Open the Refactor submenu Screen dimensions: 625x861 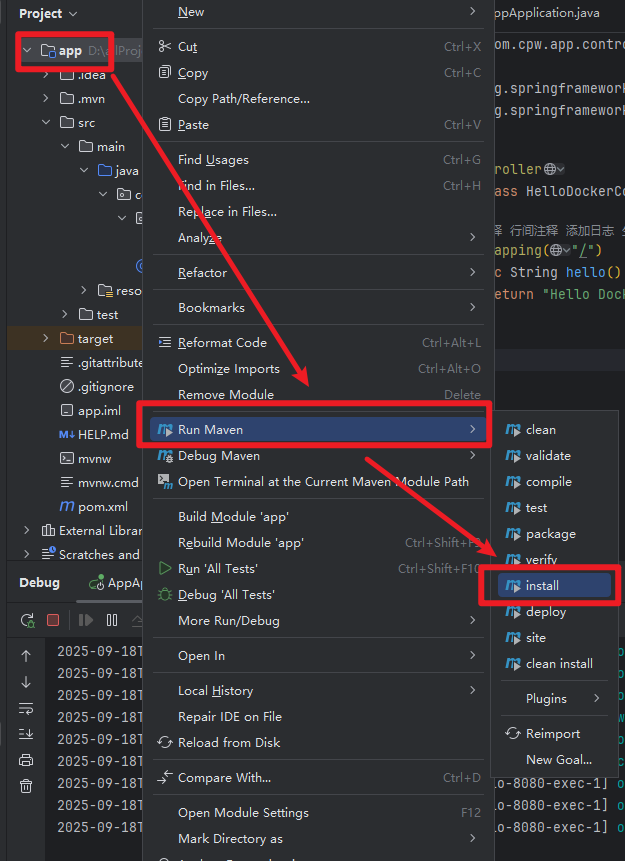pyautogui.click(x=319, y=272)
